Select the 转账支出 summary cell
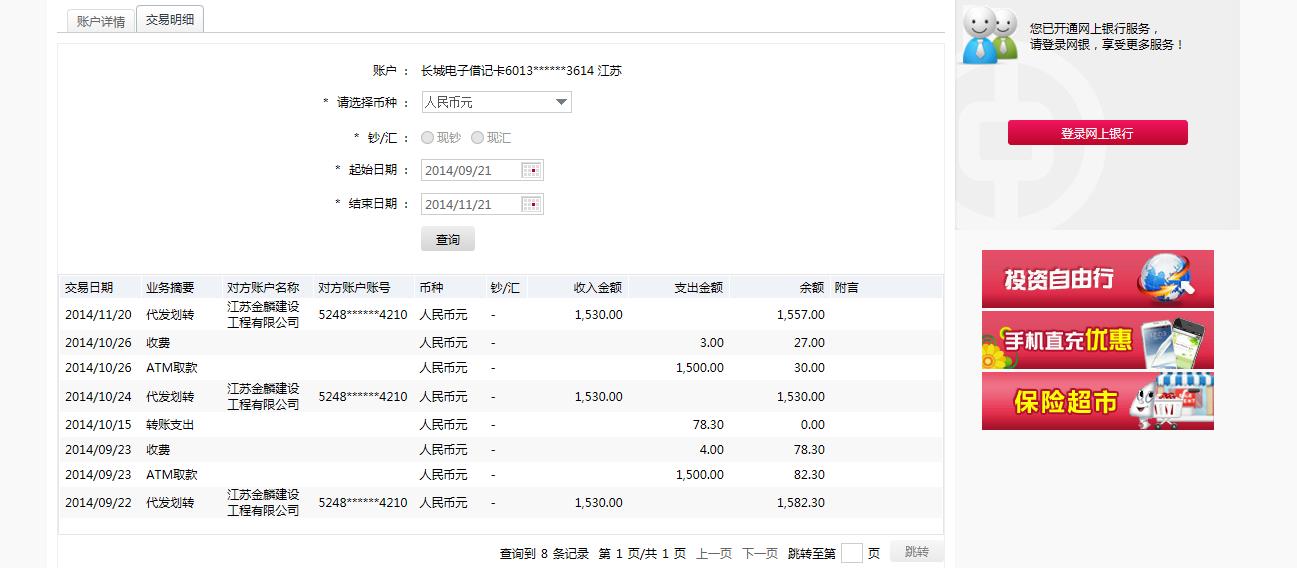This screenshot has height=568, width=1297. tap(170, 425)
